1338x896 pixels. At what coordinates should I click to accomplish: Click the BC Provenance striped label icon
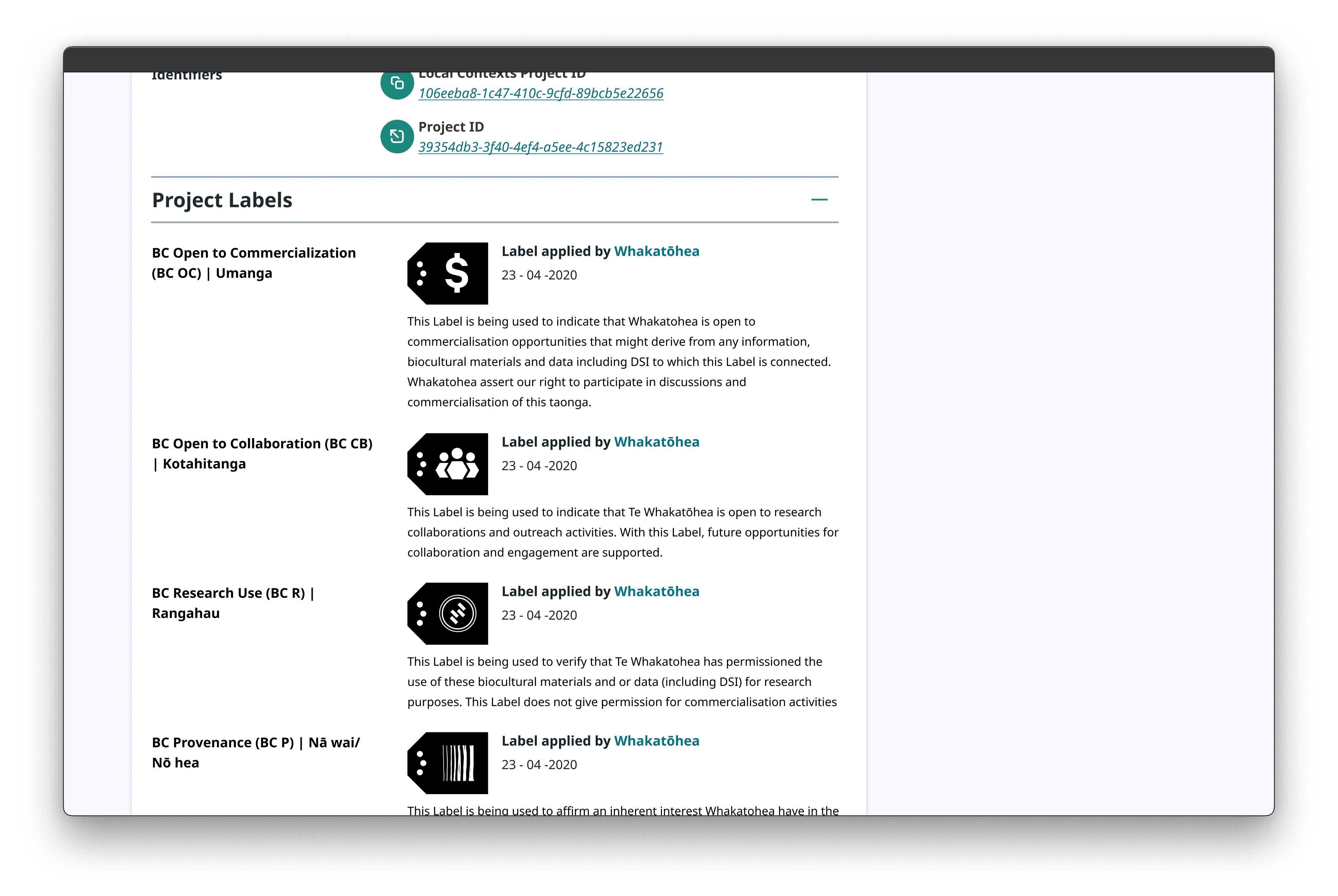click(x=448, y=763)
